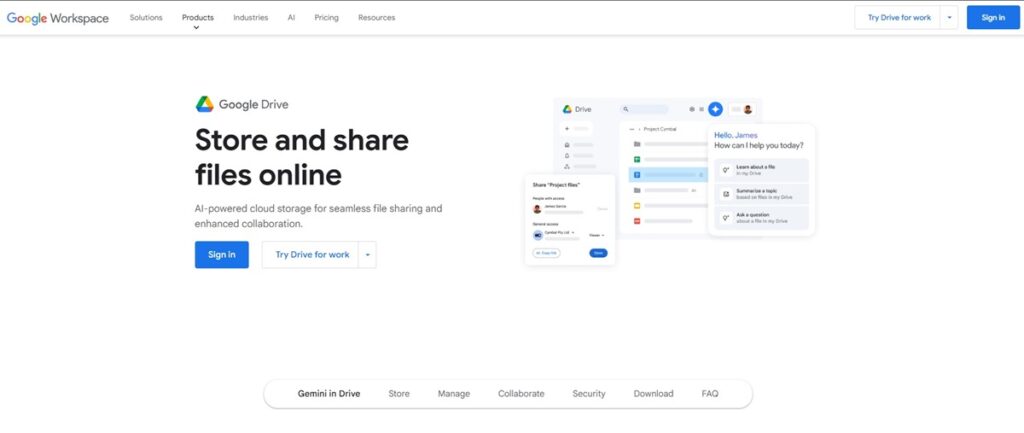Click the Copy link button in Share dialog
The image size is (1024, 433).
(547, 253)
